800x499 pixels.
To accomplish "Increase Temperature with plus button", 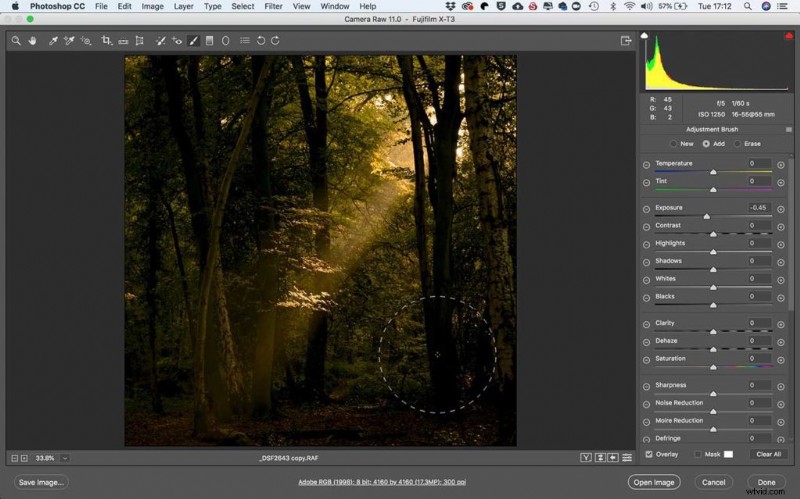I will (781, 165).
